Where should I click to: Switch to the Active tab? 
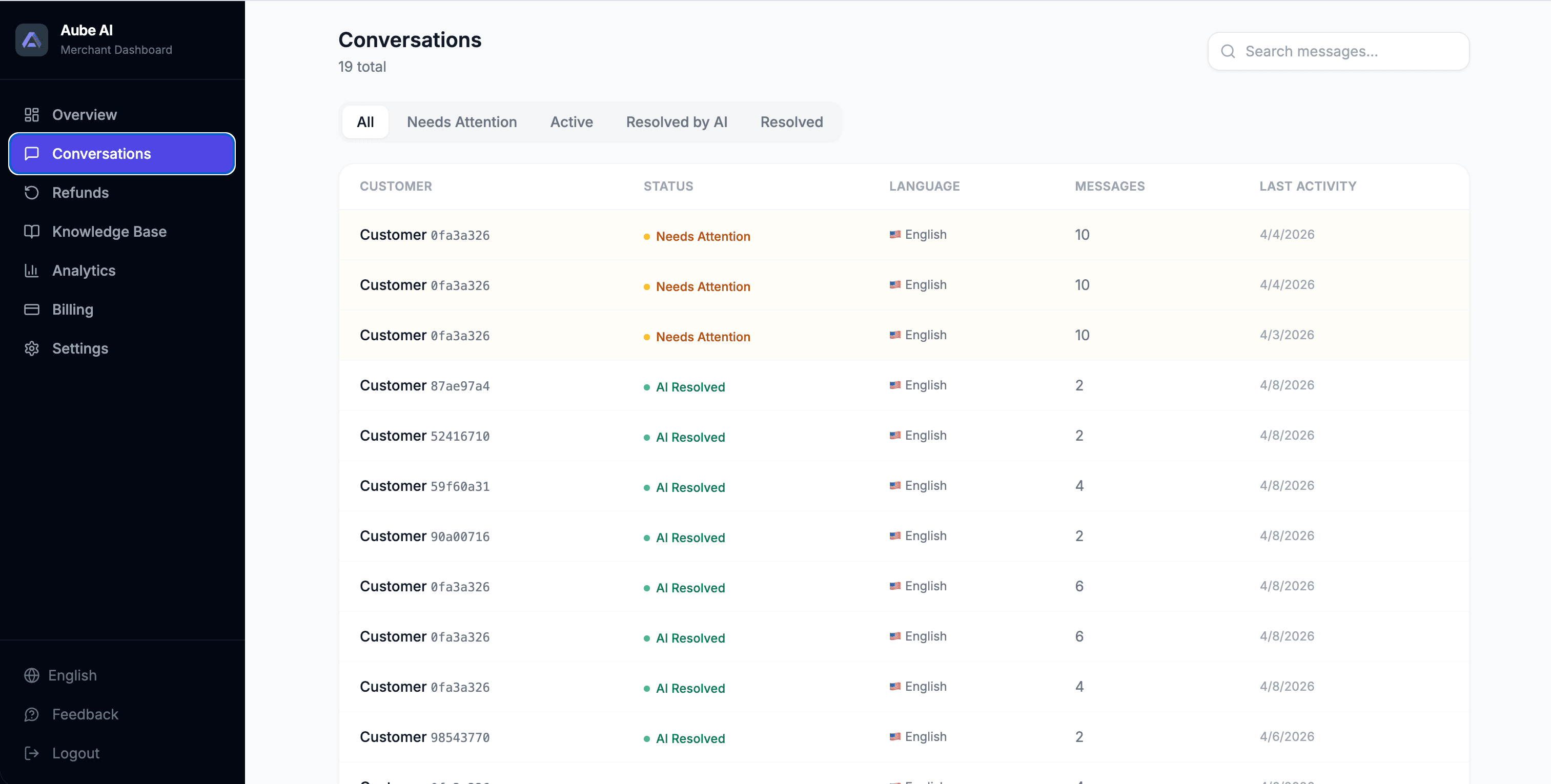coord(572,122)
